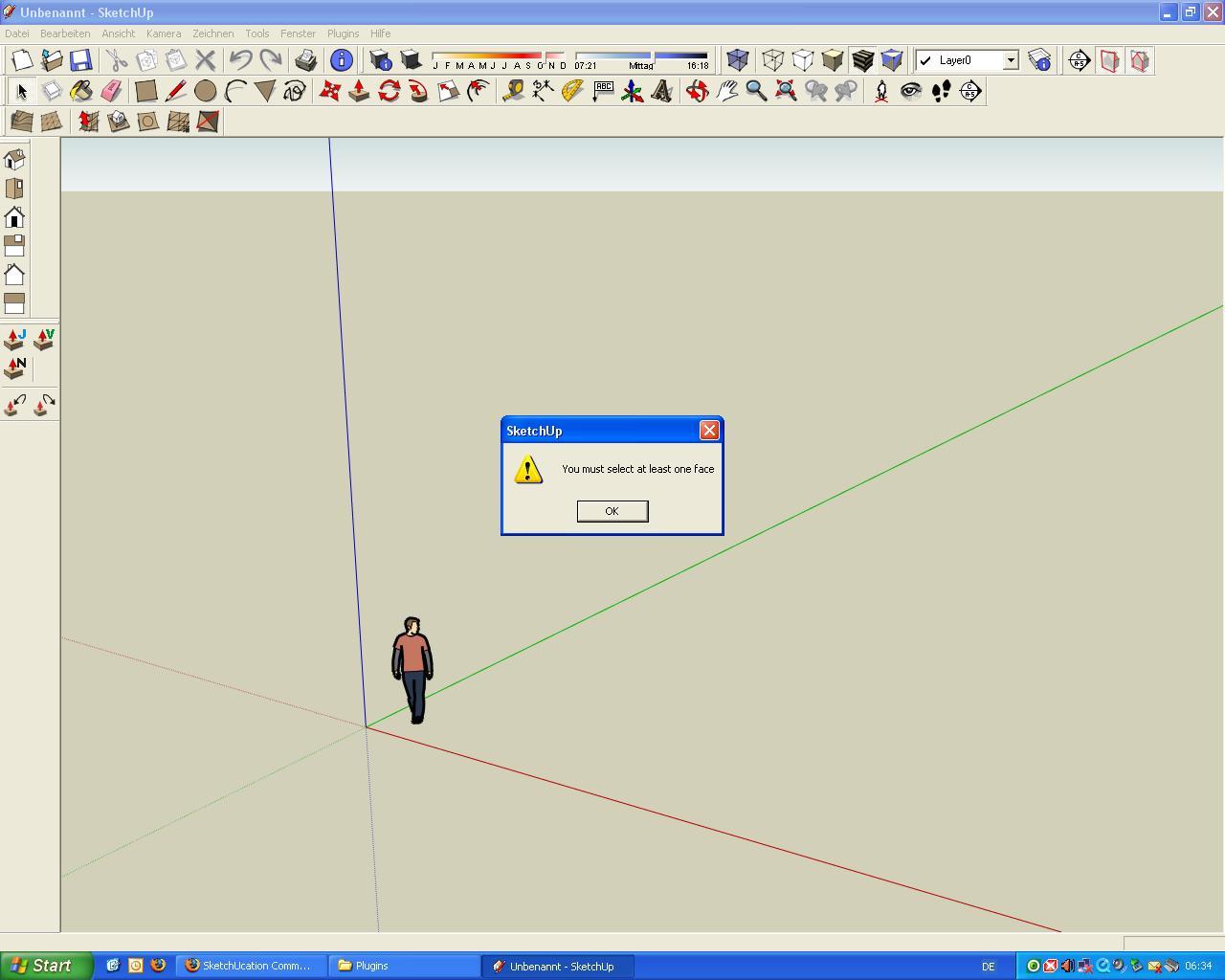Select the Offset tool

[478, 91]
